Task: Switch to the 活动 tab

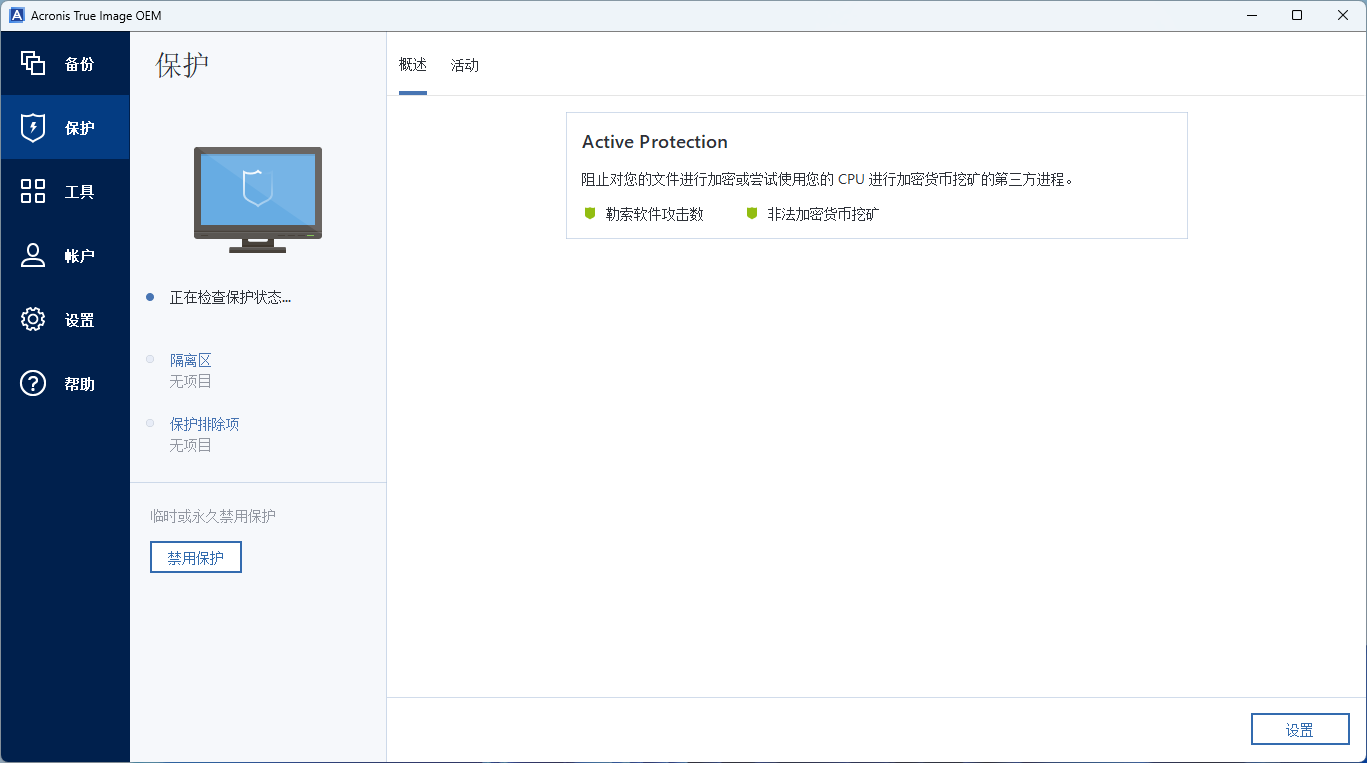Action: click(x=465, y=65)
